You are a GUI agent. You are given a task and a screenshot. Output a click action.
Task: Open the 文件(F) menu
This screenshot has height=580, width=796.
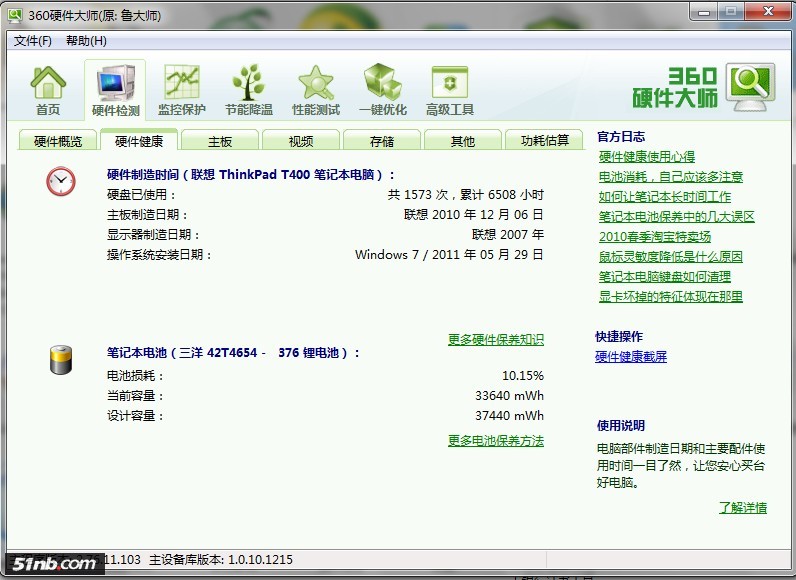click(33, 41)
